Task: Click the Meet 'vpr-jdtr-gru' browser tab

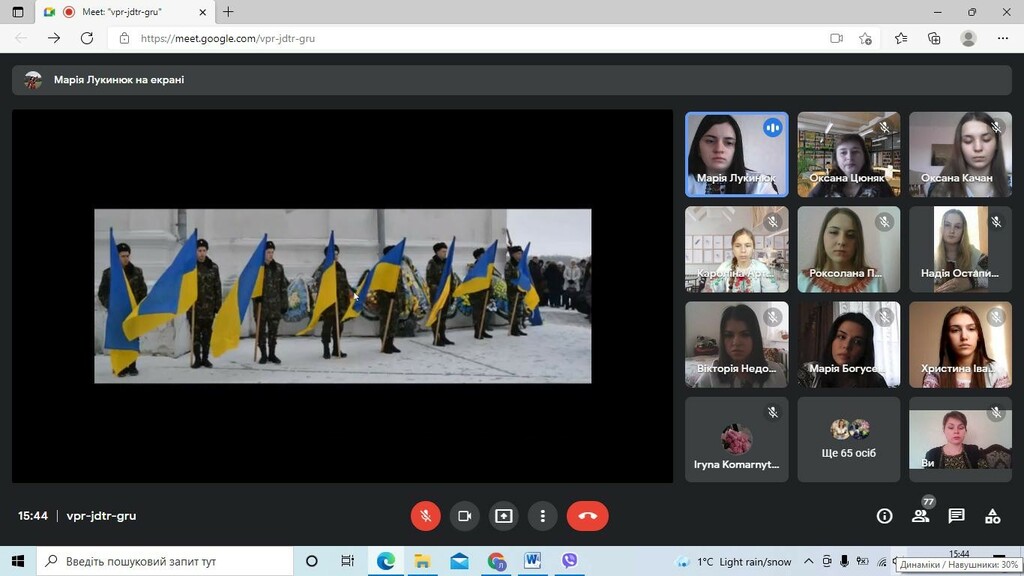Action: tap(124, 12)
